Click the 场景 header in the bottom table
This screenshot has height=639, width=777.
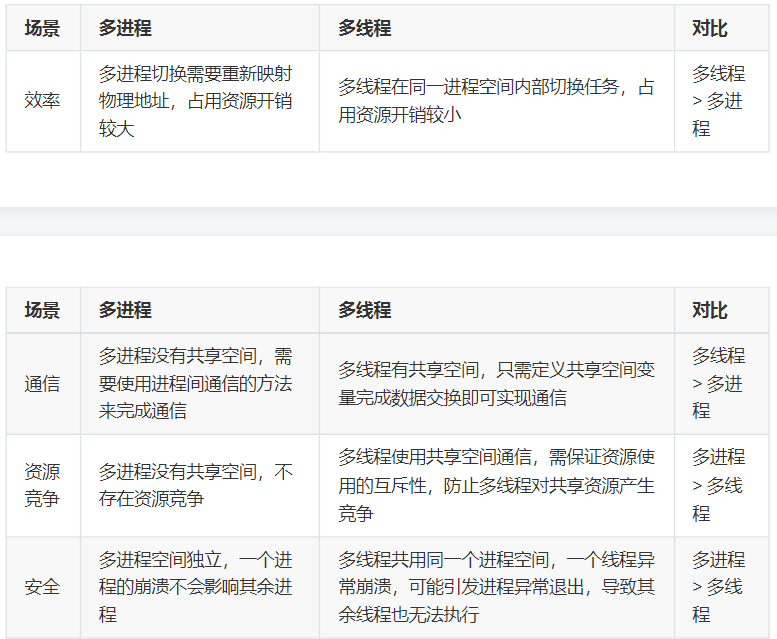pos(43,310)
